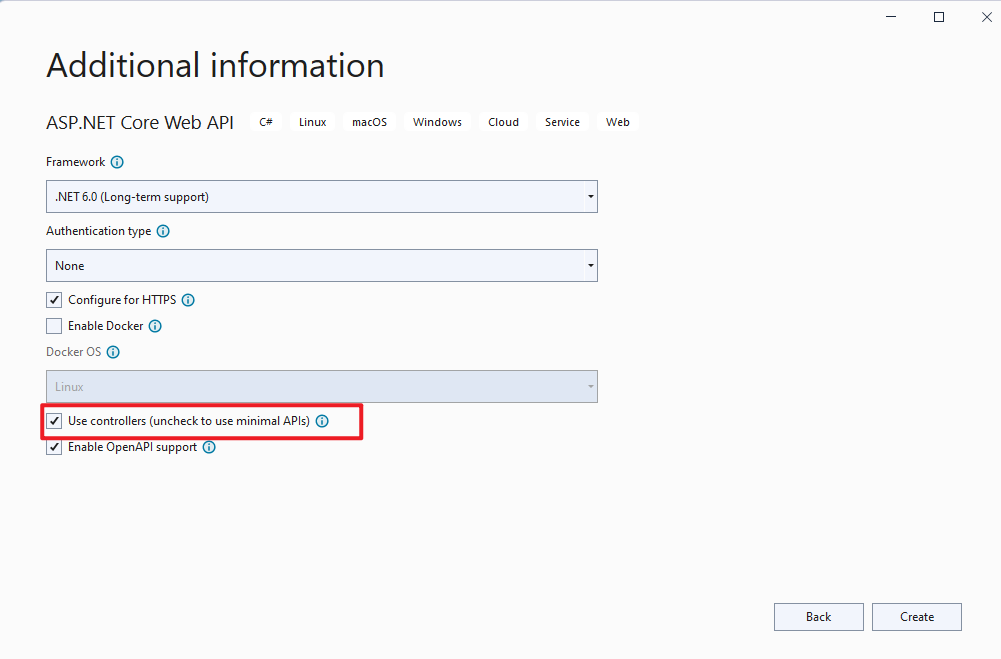The width and height of the screenshot is (1001, 659).
Task: Click the disabled Docker OS Linux dropdown
Action: tap(322, 387)
